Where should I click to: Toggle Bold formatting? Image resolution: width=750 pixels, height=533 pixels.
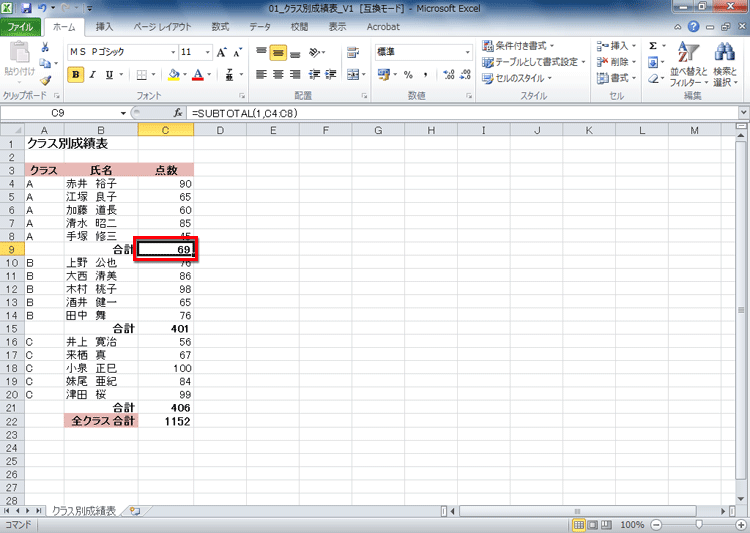[76, 75]
